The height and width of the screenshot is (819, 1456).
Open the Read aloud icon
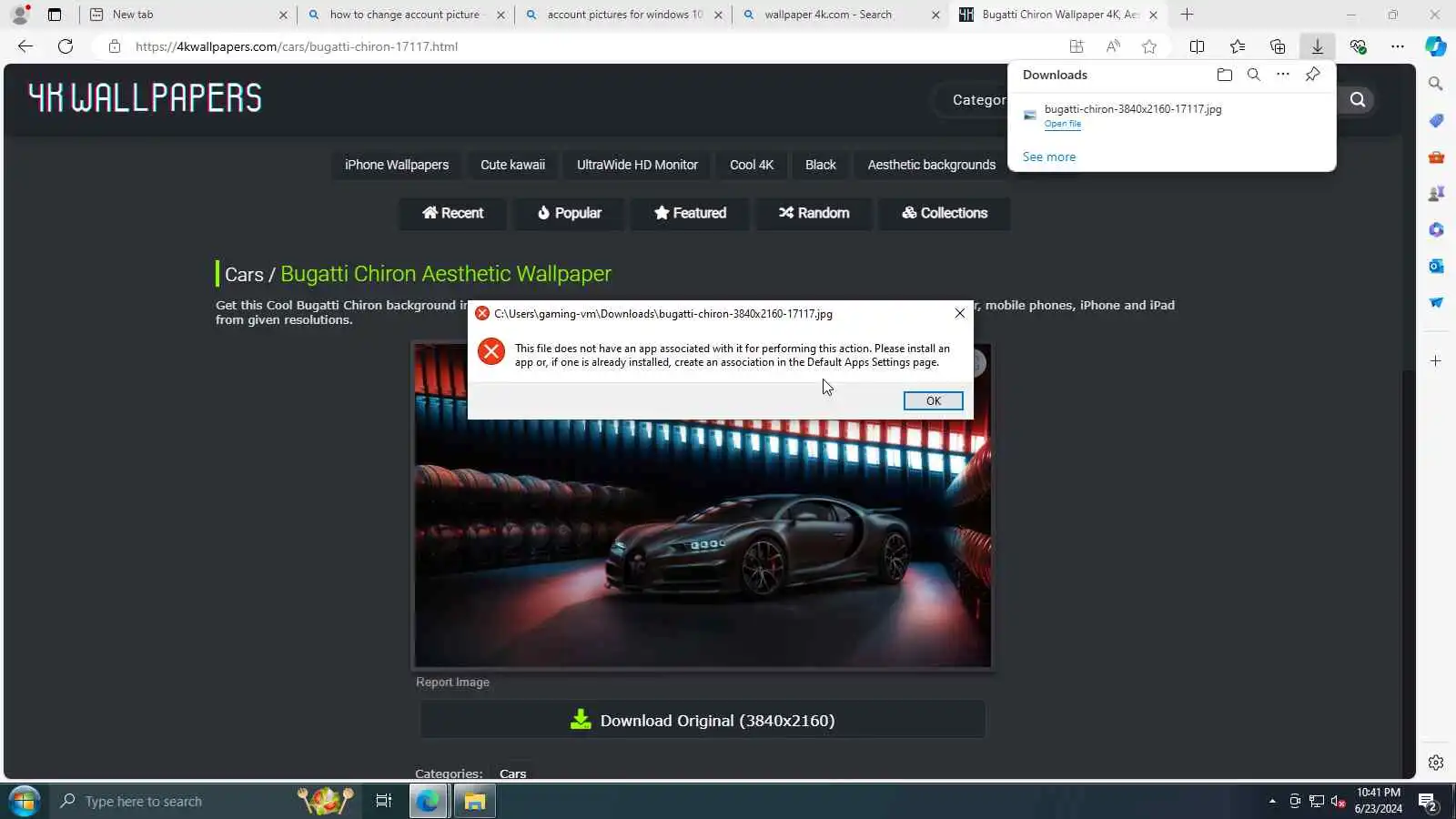coord(1113,46)
